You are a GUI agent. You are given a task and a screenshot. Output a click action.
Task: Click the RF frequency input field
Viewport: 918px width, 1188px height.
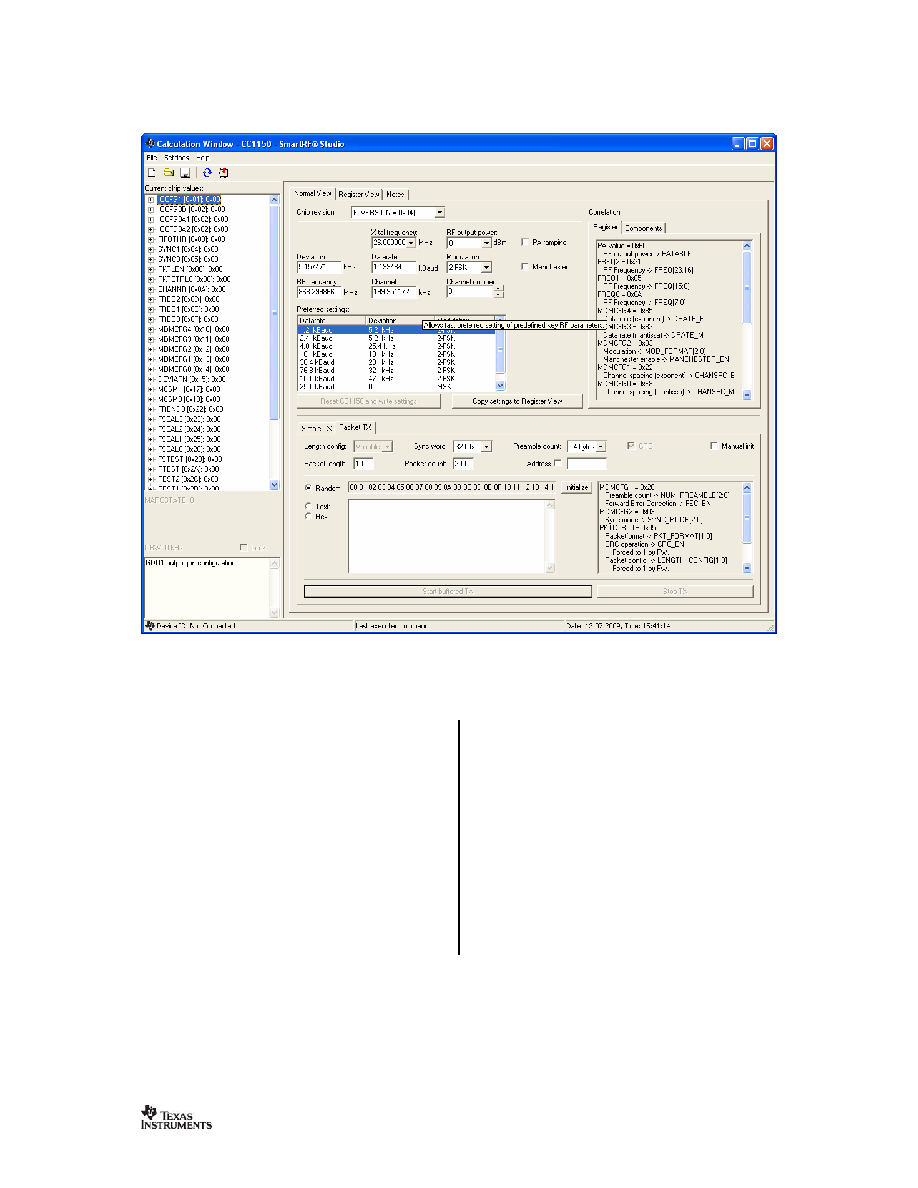click(x=319, y=292)
